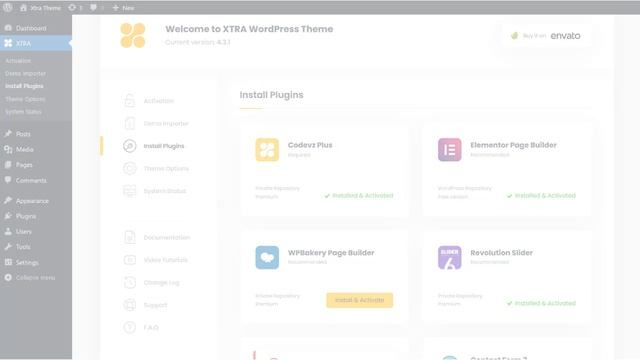Click the WPBakery Page Builder icon
Image resolution: width=640 pixels, height=360 pixels.
coord(267,257)
